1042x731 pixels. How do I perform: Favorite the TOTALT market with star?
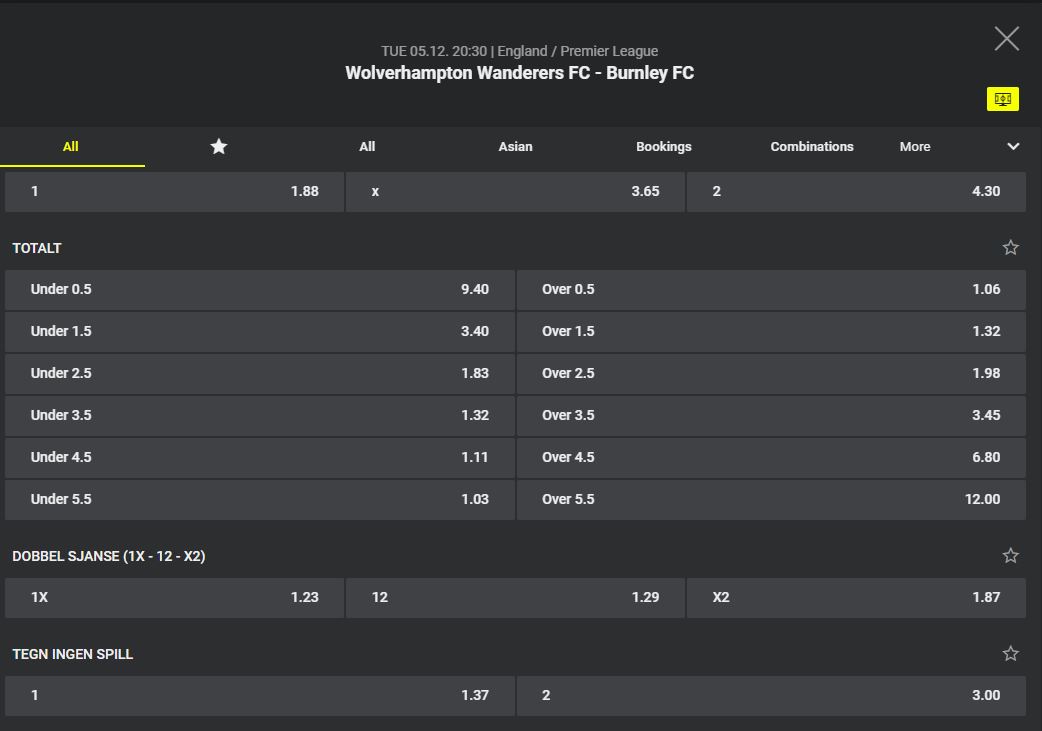(x=1010, y=248)
